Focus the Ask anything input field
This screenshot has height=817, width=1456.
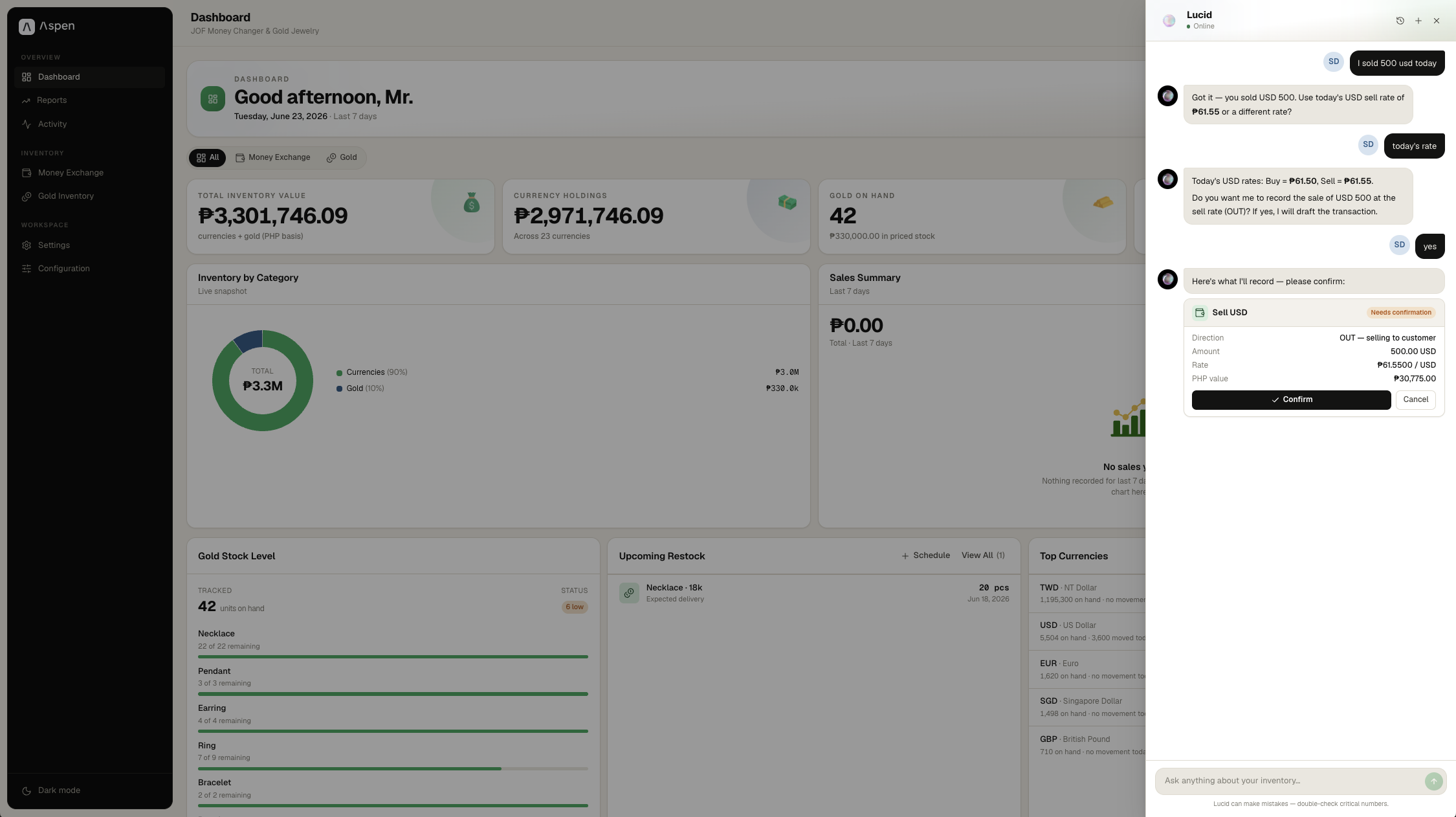[x=1291, y=781]
